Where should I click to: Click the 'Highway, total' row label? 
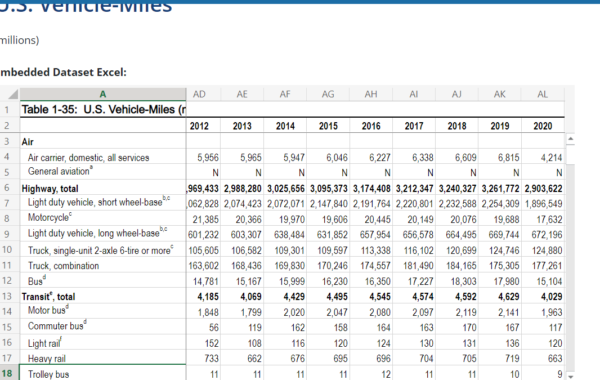[50, 189]
